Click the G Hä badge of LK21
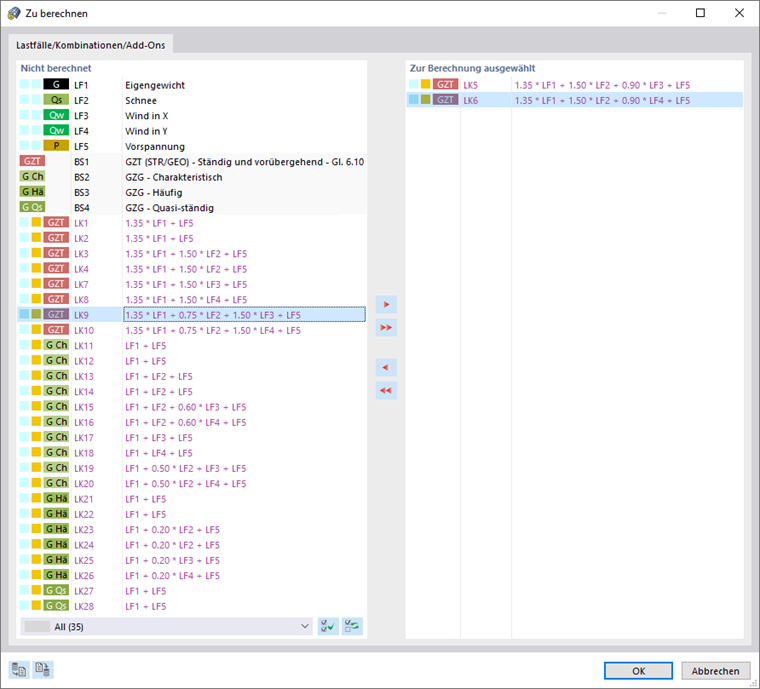This screenshot has height=689, width=760. pyautogui.click(x=56, y=498)
